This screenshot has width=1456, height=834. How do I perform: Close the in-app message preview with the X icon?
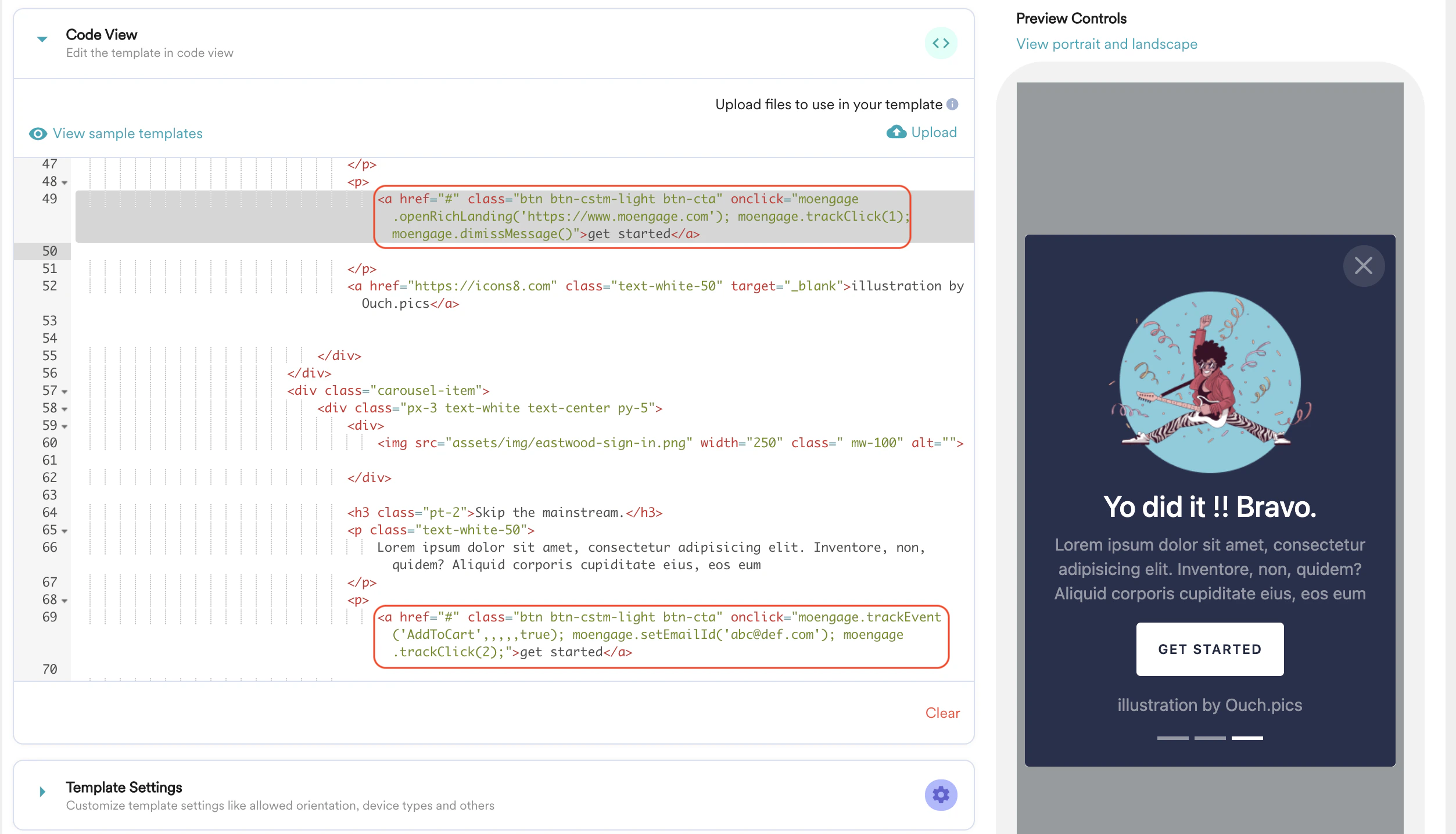click(1364, 266)
